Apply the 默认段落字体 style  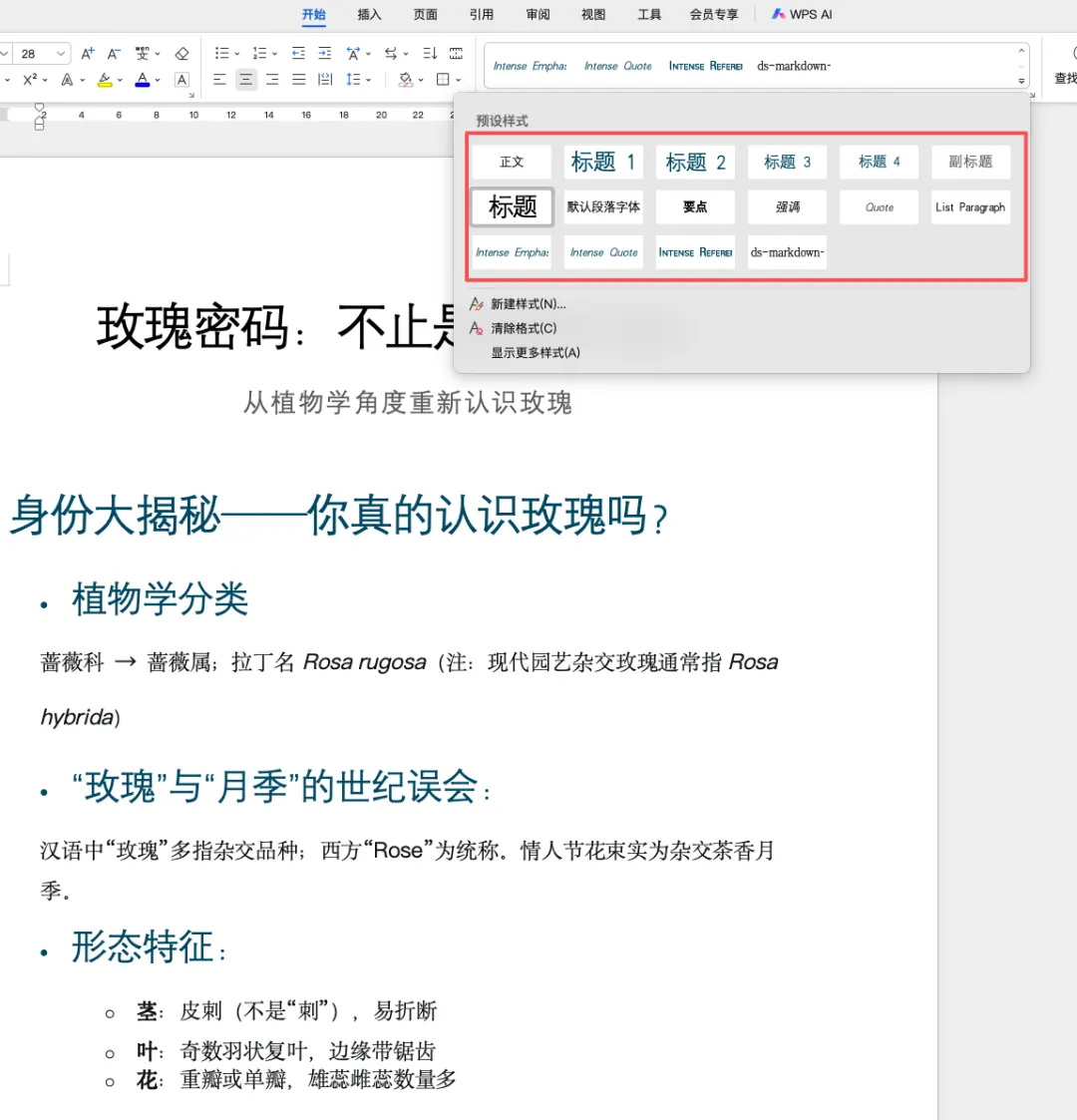[x=603, y=207]
